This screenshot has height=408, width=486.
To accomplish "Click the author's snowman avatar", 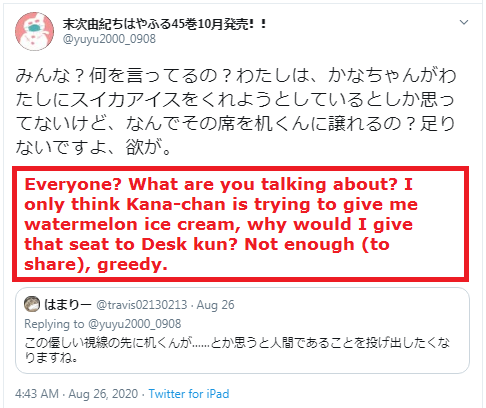I will tap(34, 31).
